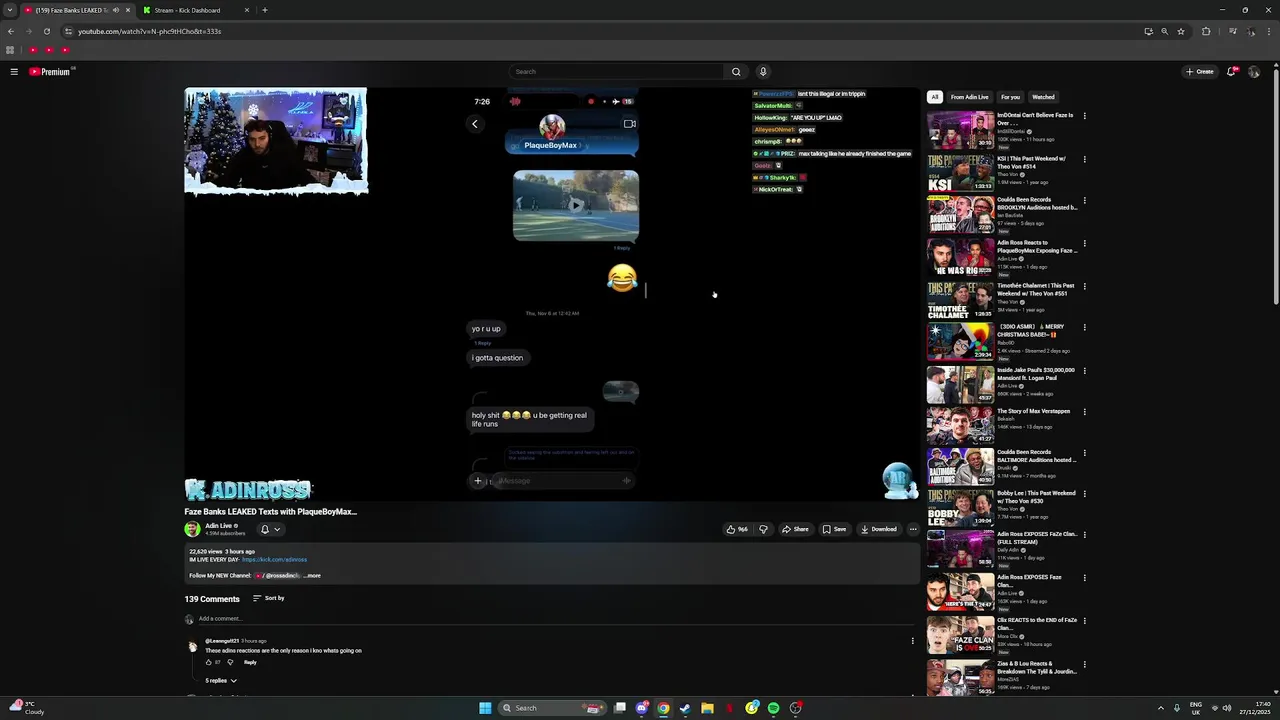Image resolution: width=1280 pixels, height=720 pixels.
Task: Select the Watched chip
Action: [1043, 97]
